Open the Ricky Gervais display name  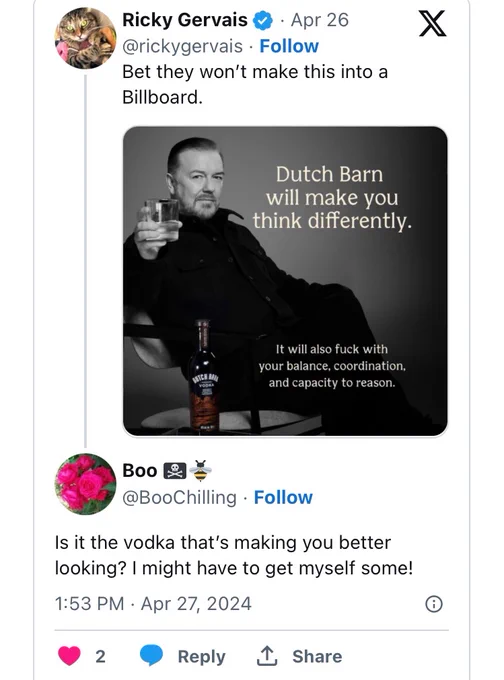pos(185,20)
